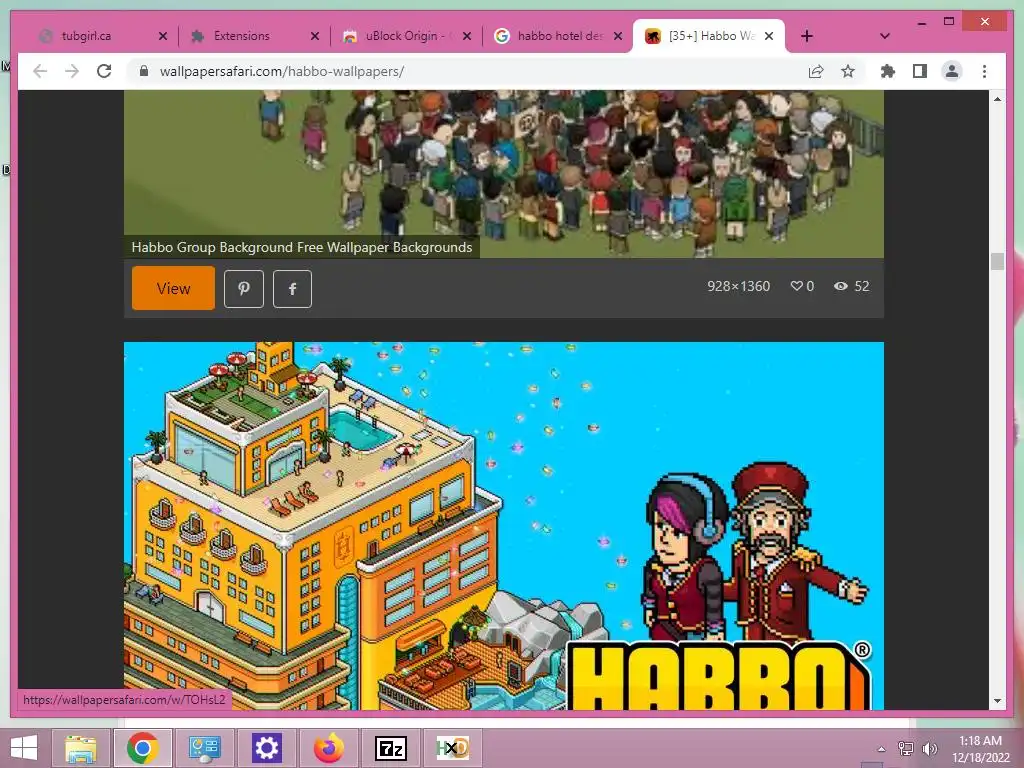Click the 928×1360 resolution text
The image size is (1024, 768).
(739, 286)
